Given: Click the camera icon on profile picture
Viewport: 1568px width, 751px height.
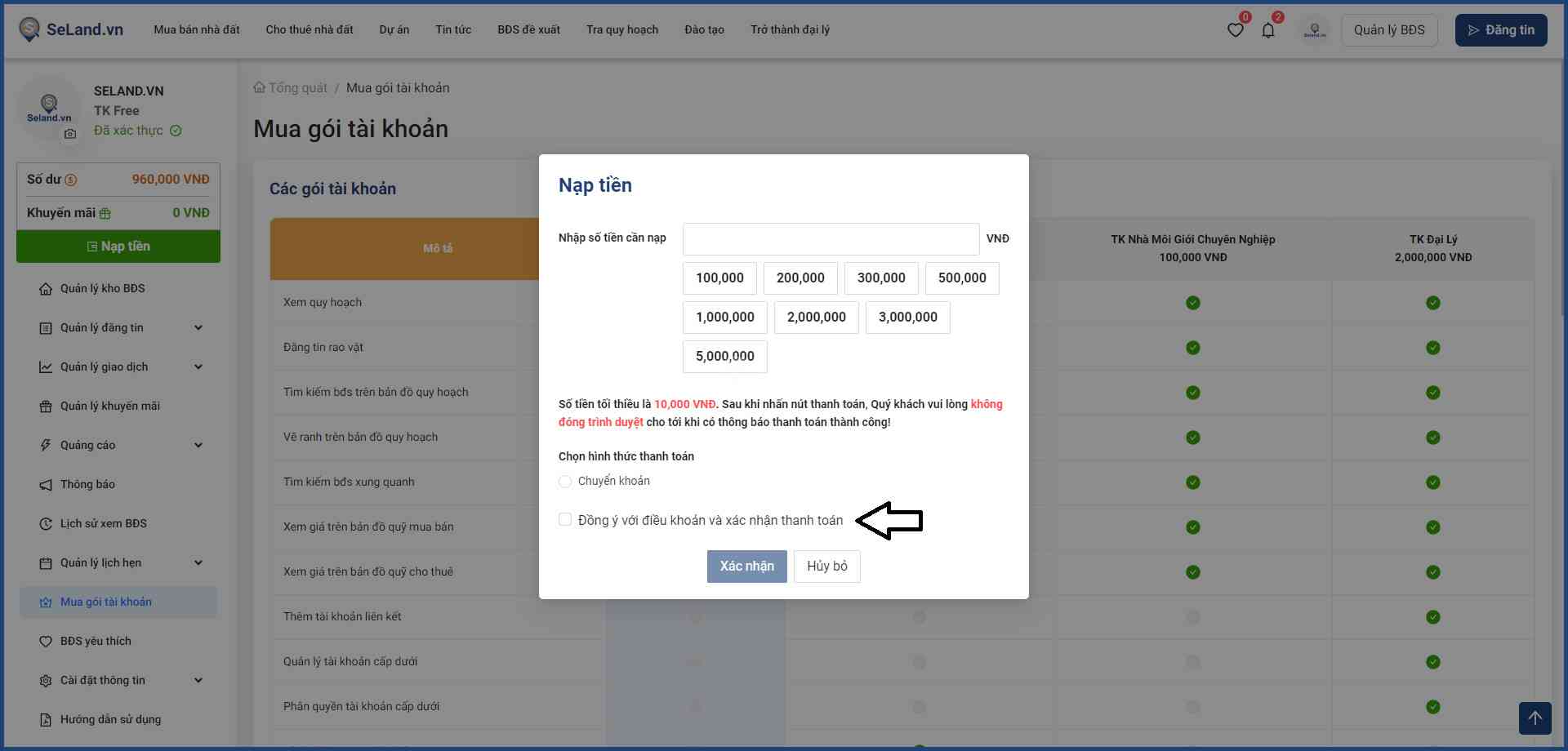Looking at the screenshot, I should [70, 134].
